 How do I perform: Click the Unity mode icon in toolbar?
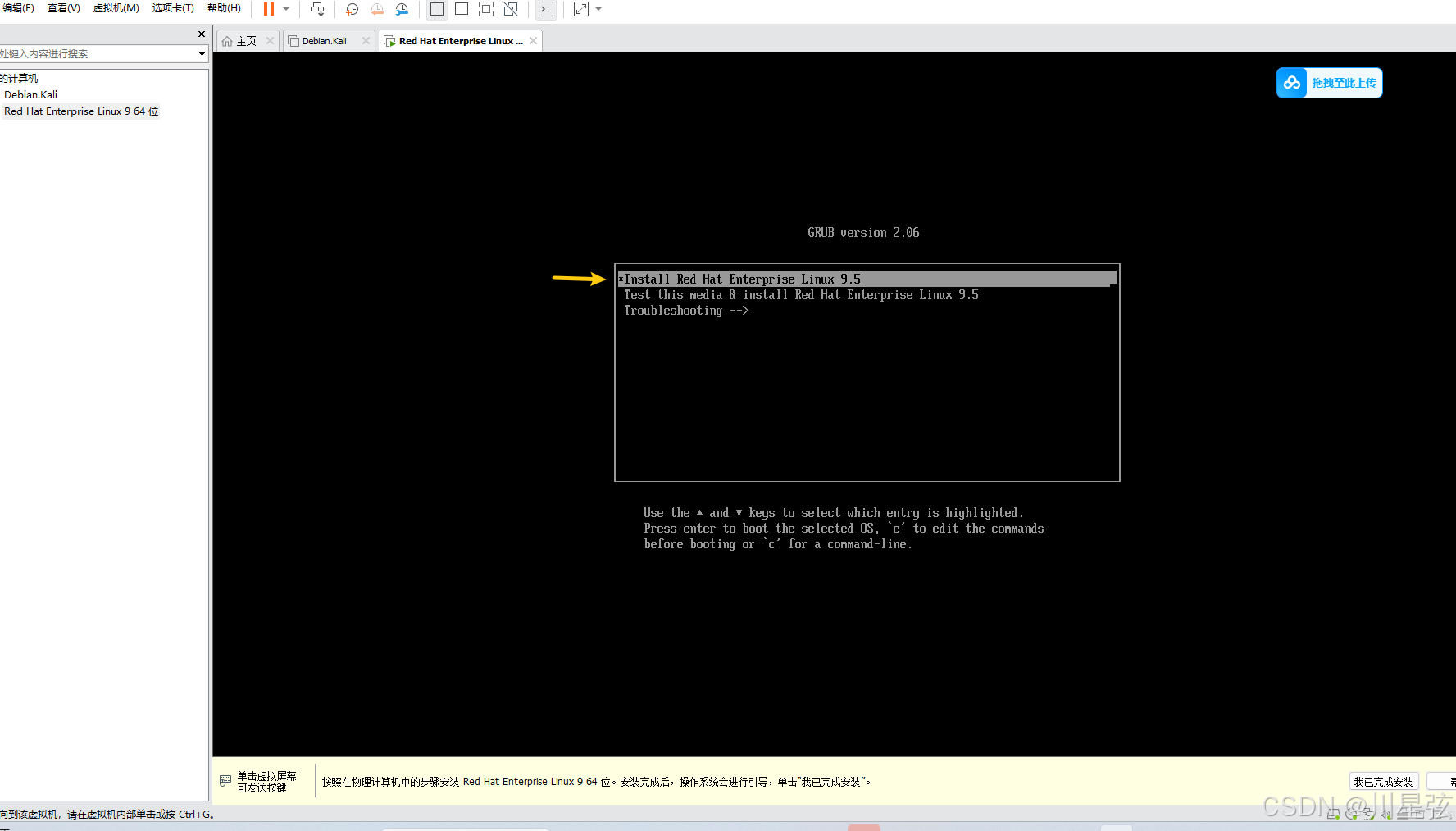click(x=511, y=9)
